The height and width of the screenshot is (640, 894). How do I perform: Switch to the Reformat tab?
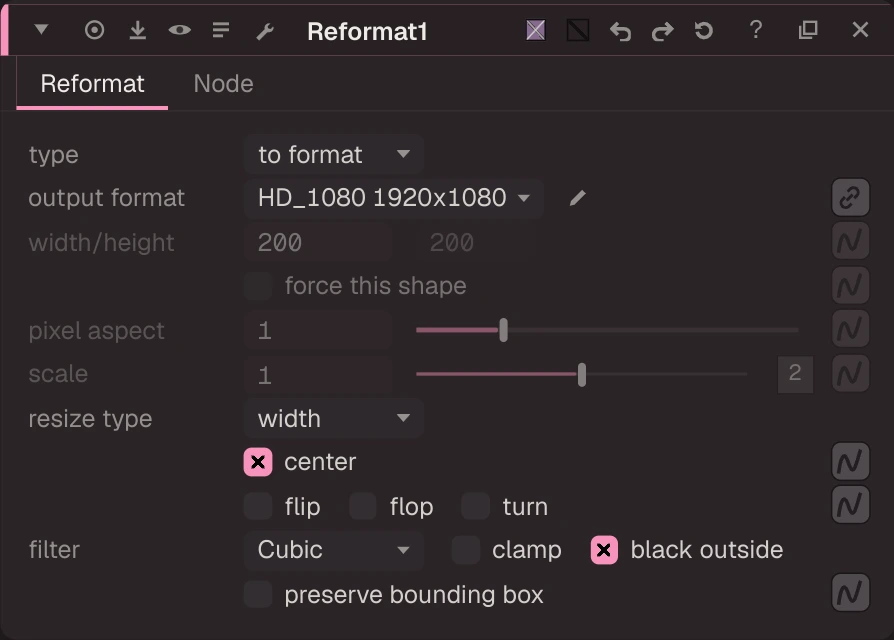pos(92,84)
